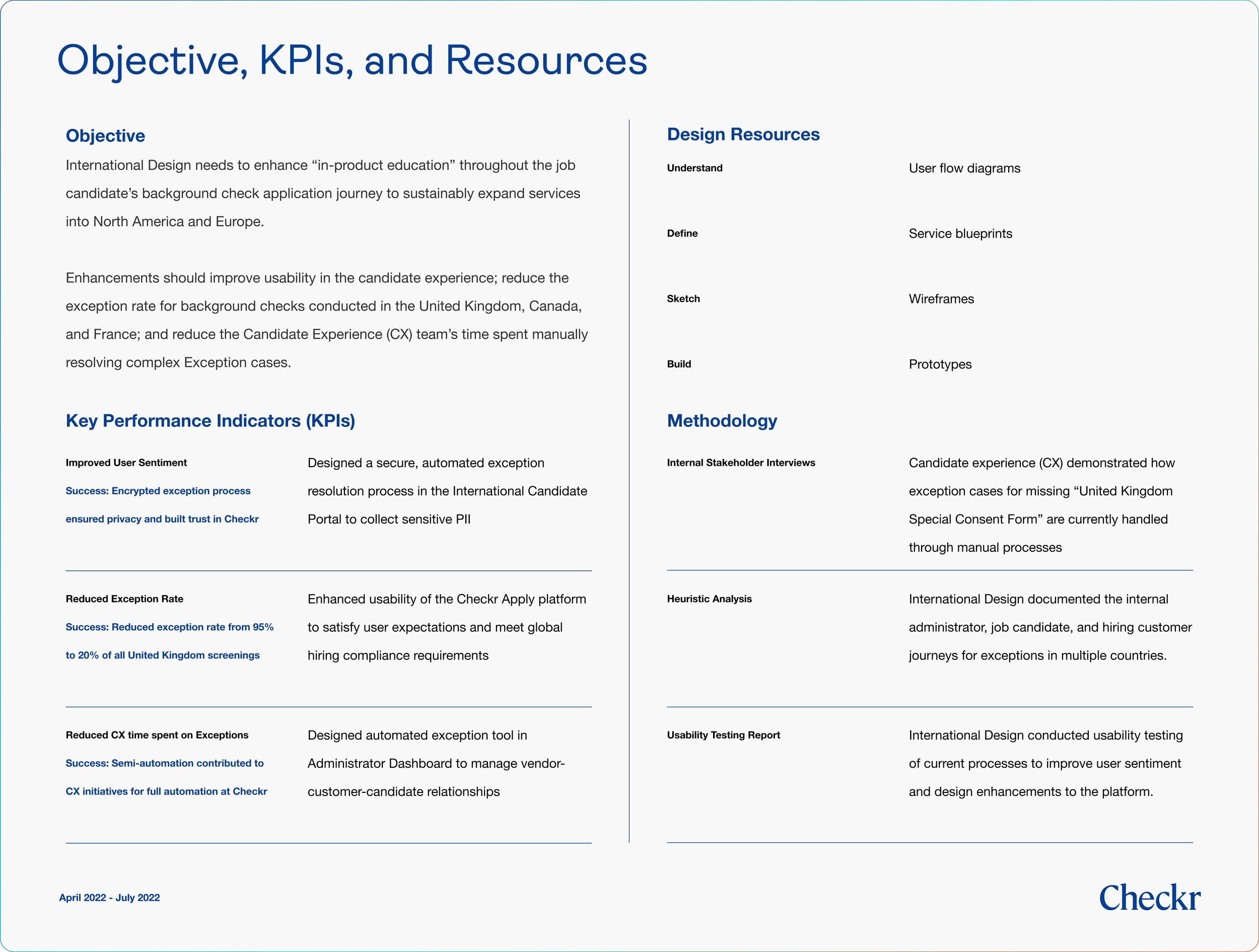Select Reduced Exception Rate label

click(x=124, y=599)
